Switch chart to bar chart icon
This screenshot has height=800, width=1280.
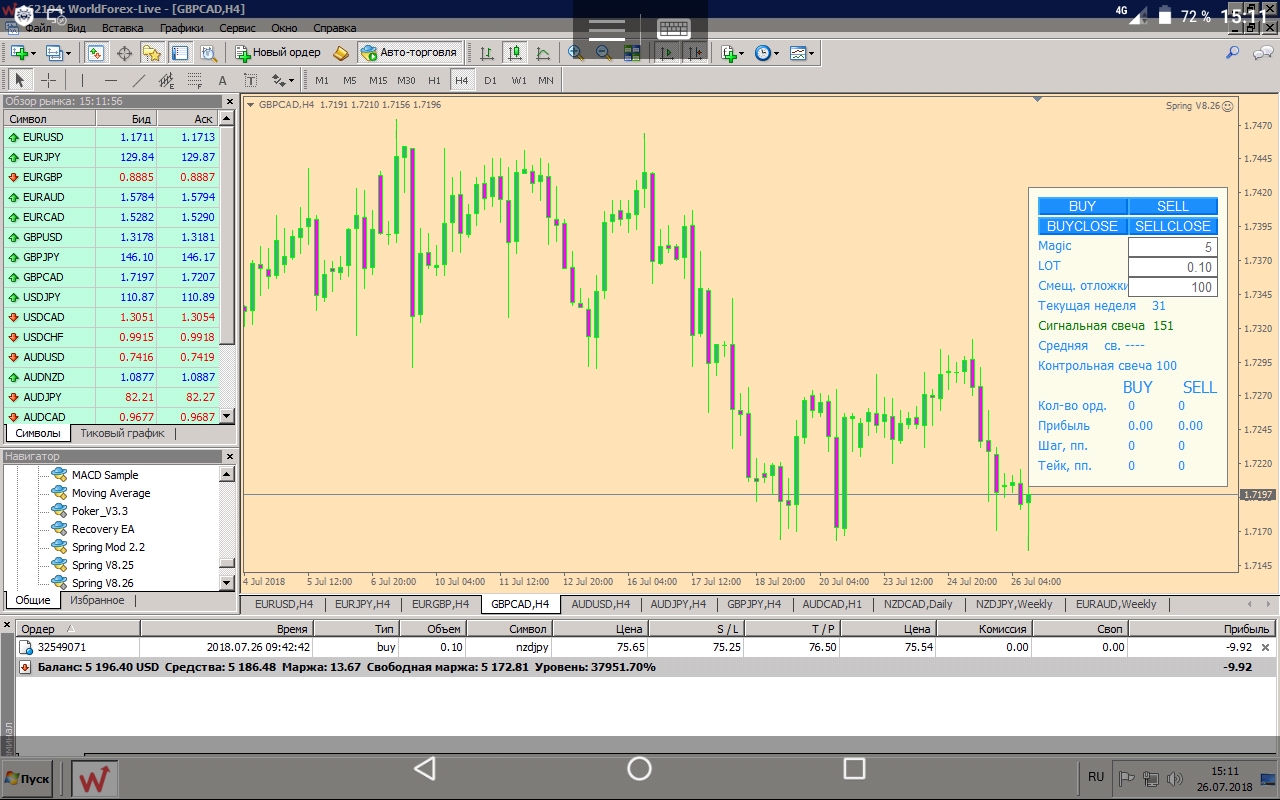pos(487,52)
